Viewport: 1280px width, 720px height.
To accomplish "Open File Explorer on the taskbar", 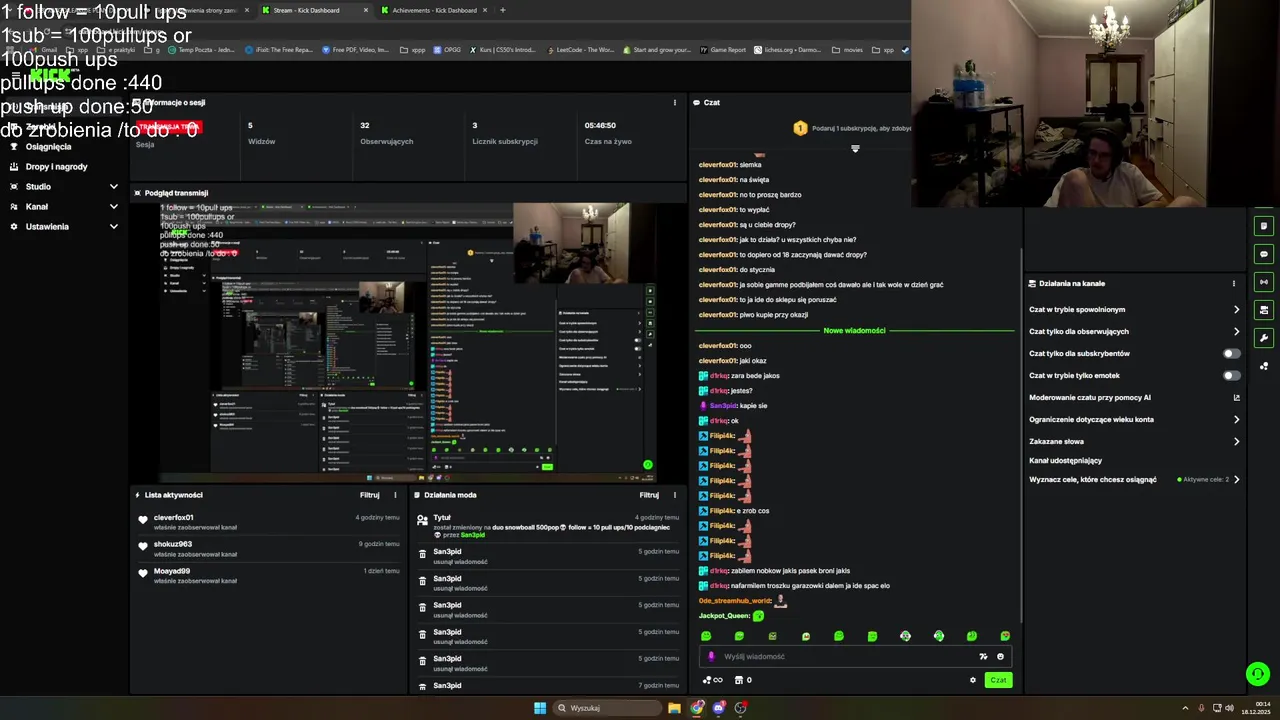I will pyautogui.click(x=674, y=708).
